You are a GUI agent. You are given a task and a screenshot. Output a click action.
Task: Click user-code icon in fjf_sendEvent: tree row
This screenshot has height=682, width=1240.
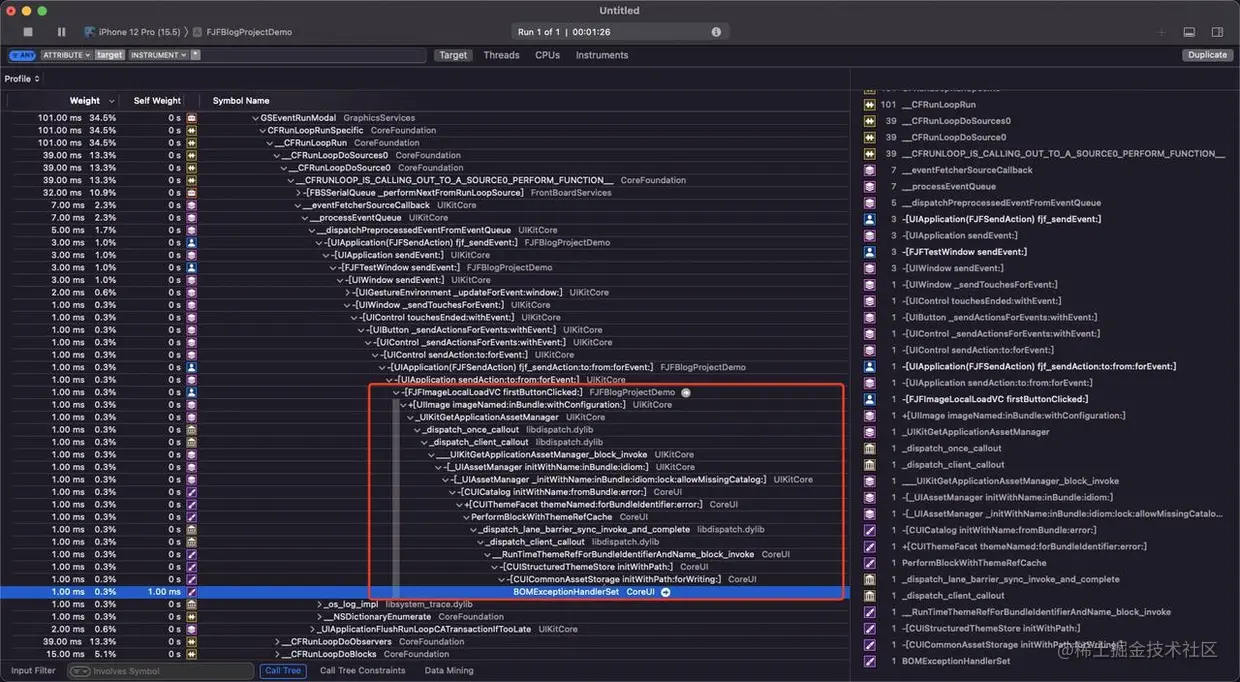[192, 242]
